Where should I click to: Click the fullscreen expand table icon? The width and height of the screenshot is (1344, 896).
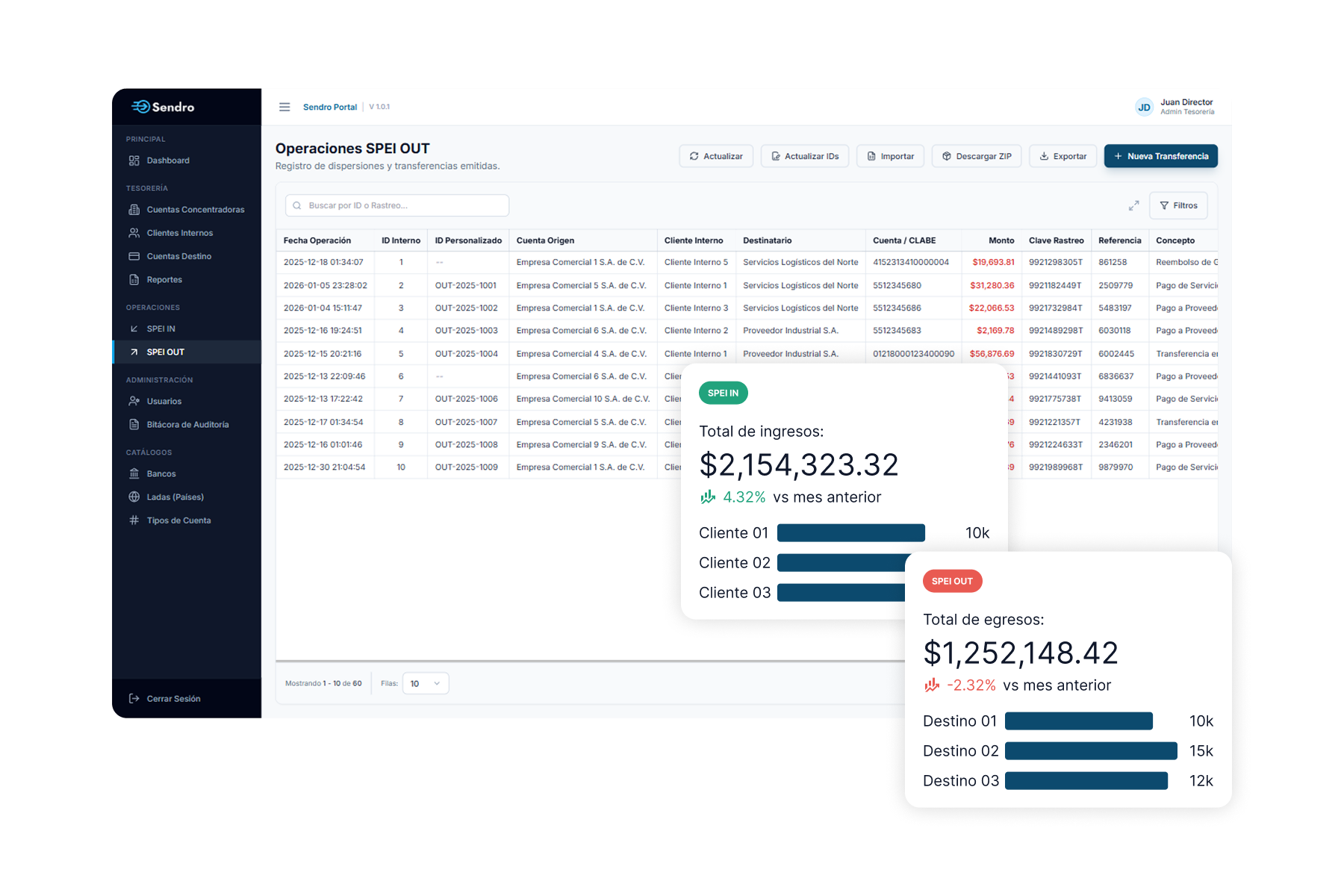(1133, 205)
